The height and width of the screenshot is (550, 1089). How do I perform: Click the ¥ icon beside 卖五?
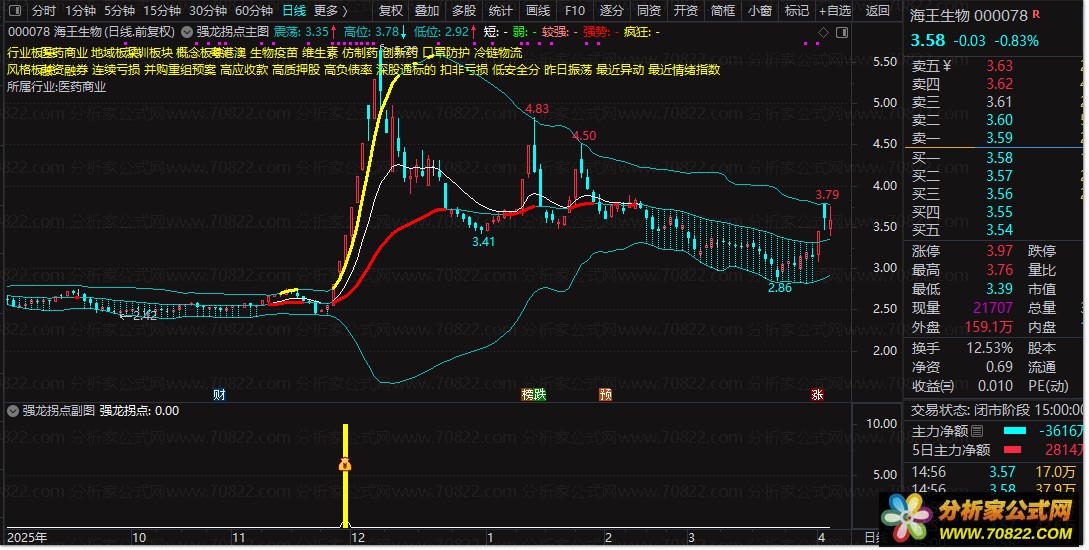point(947,67)
